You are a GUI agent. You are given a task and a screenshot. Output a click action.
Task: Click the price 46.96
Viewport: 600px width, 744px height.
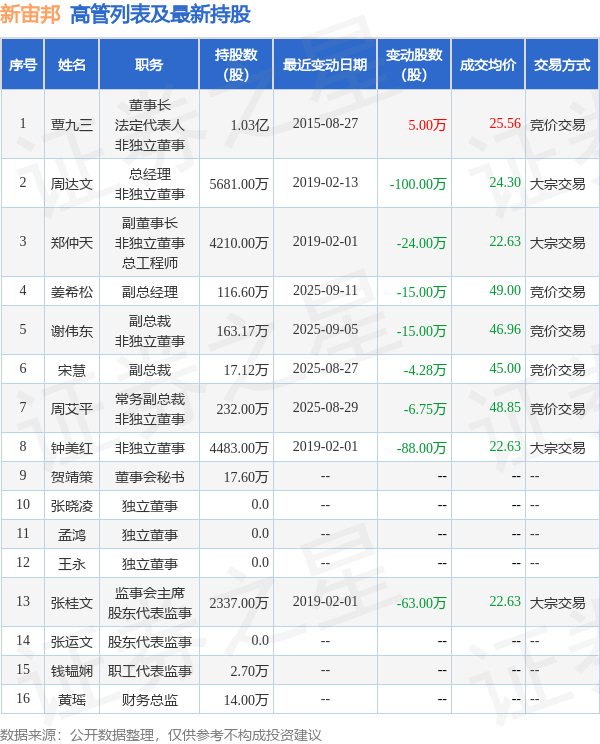click(505, 329)
